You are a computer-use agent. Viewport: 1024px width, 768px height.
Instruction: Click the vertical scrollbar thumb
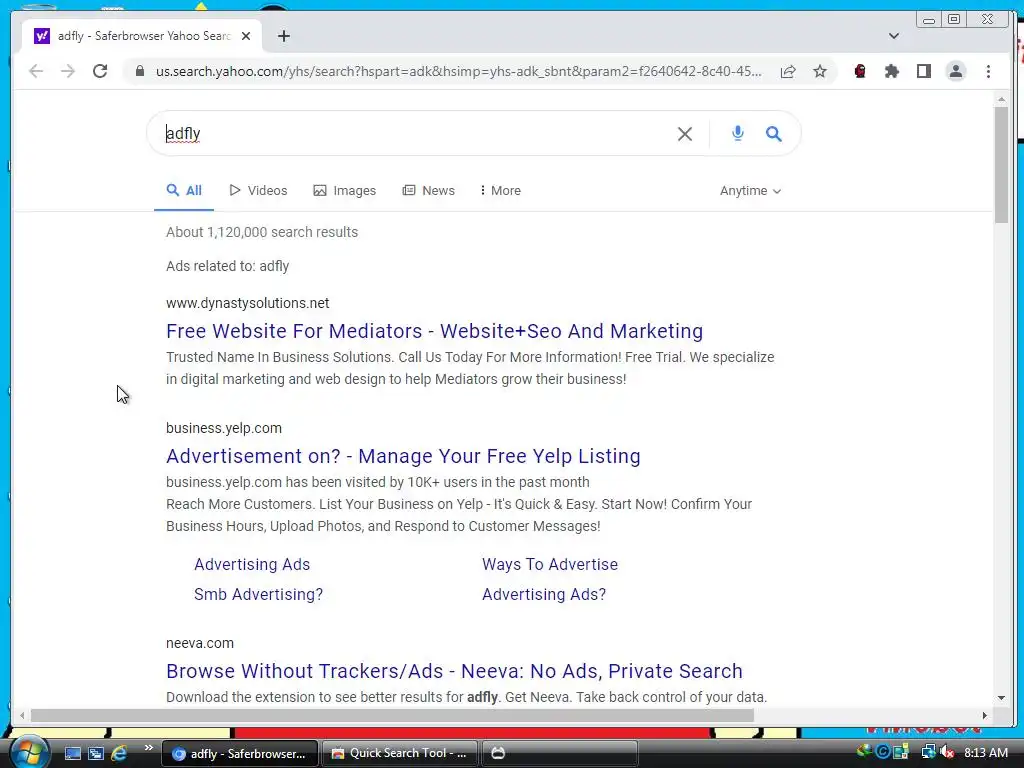coord(1001,165)
